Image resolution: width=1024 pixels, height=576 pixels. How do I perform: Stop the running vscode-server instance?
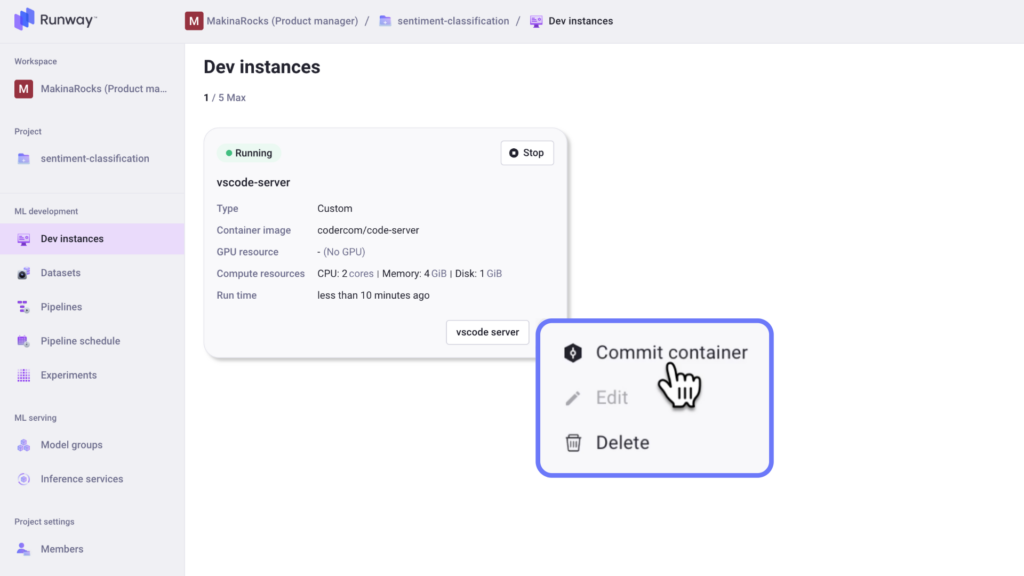click(x=526, y=153)
